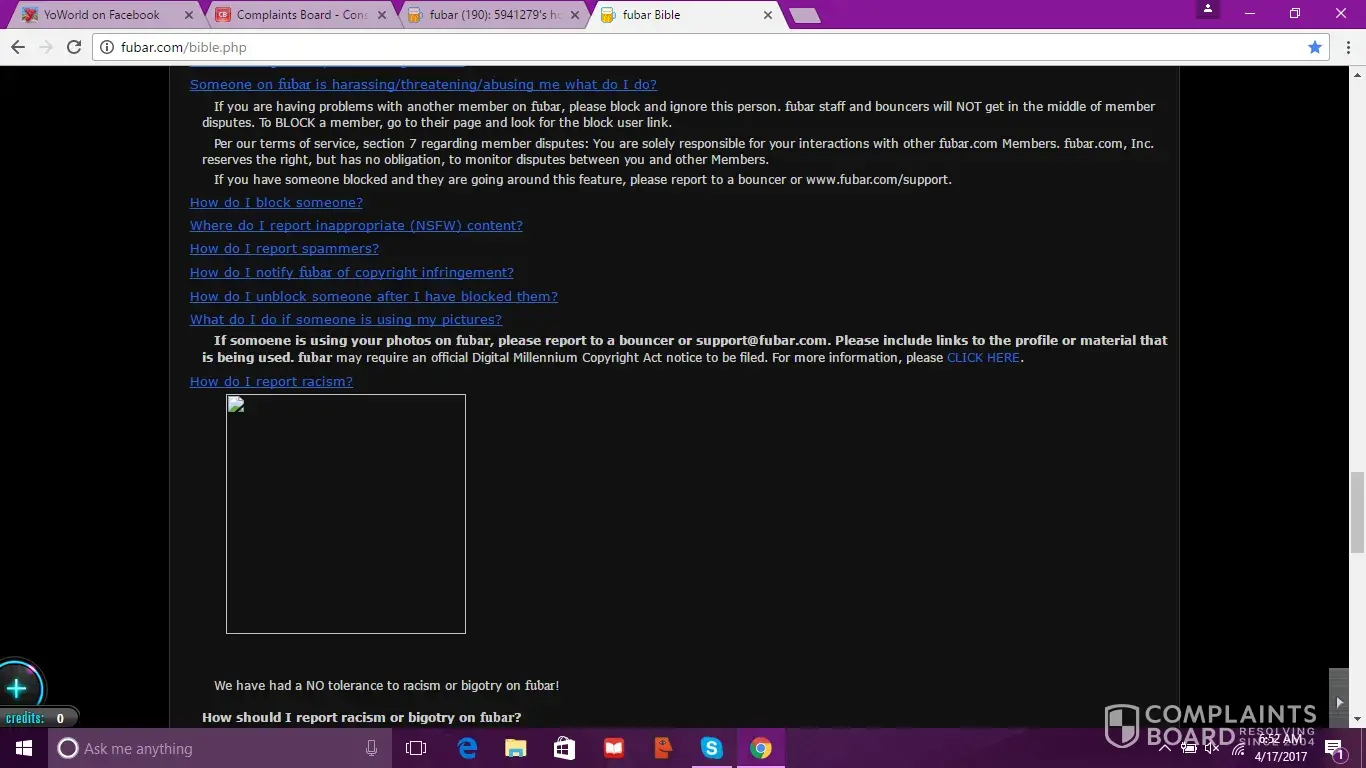1366x768 pixels.
Task: Click "How should I report racism or bigotry on fubar?"
Action: [361, 717]
